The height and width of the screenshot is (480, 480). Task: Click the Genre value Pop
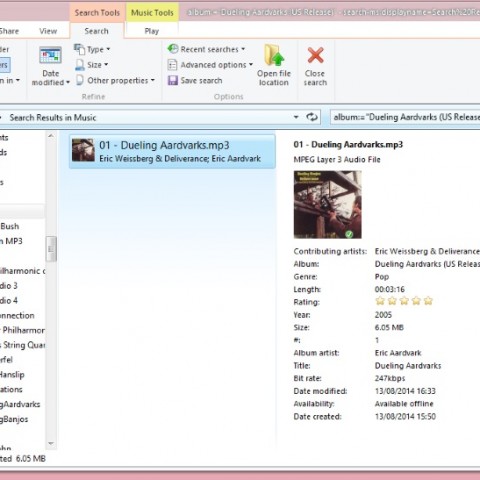pos(382,277)
